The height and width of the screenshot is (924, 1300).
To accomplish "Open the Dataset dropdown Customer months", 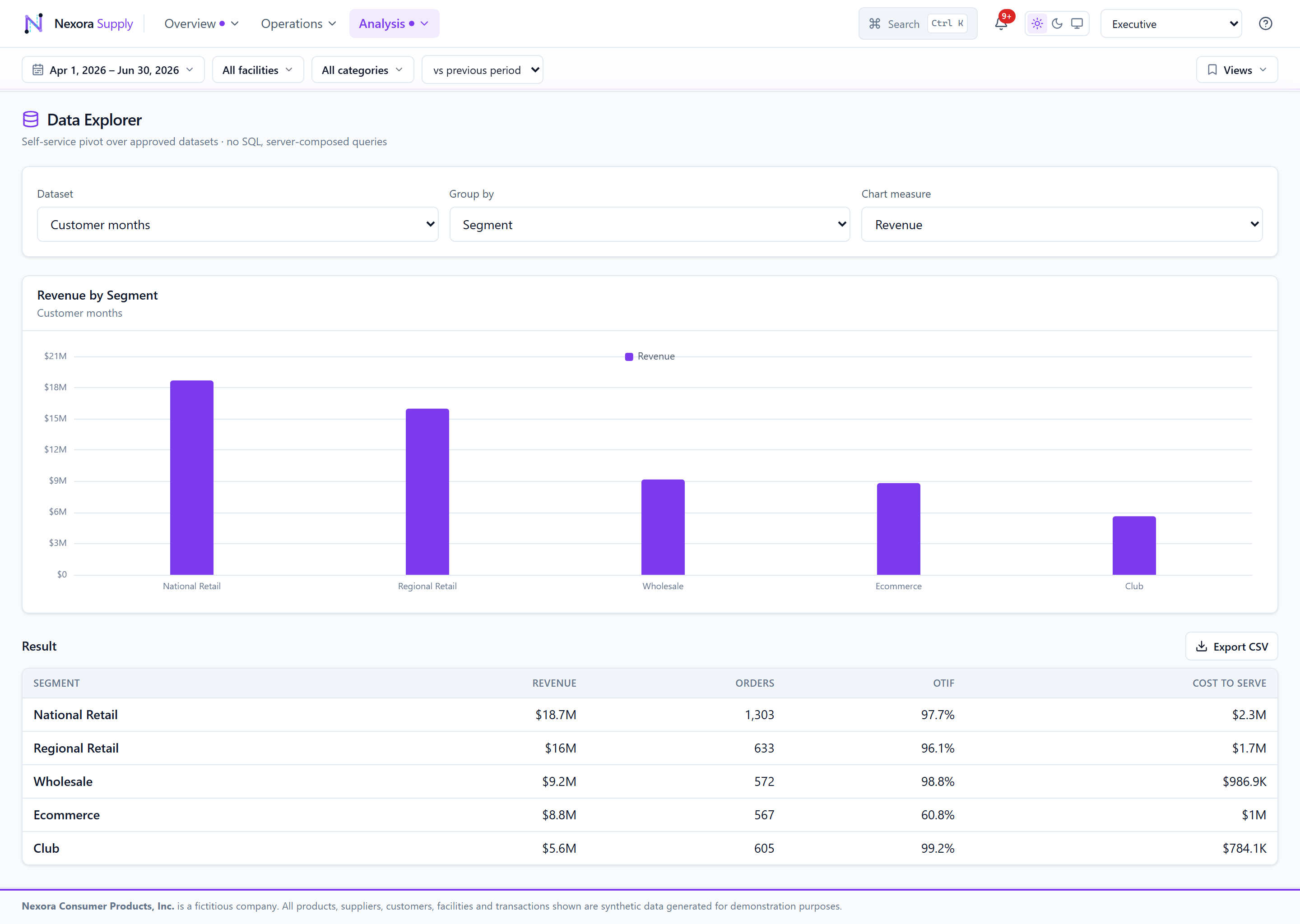I will click(x=238, y=224).
